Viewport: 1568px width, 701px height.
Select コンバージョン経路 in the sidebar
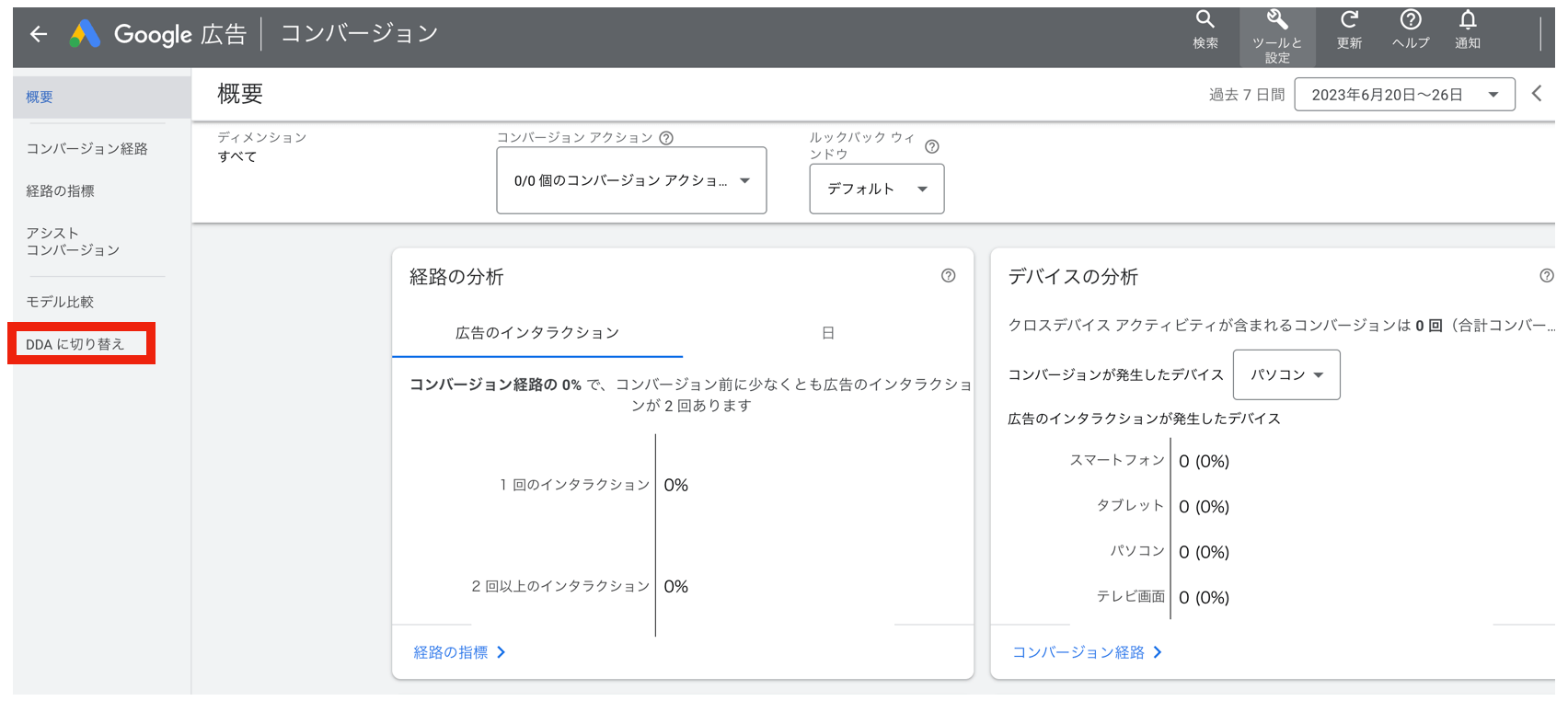point(86,148)
